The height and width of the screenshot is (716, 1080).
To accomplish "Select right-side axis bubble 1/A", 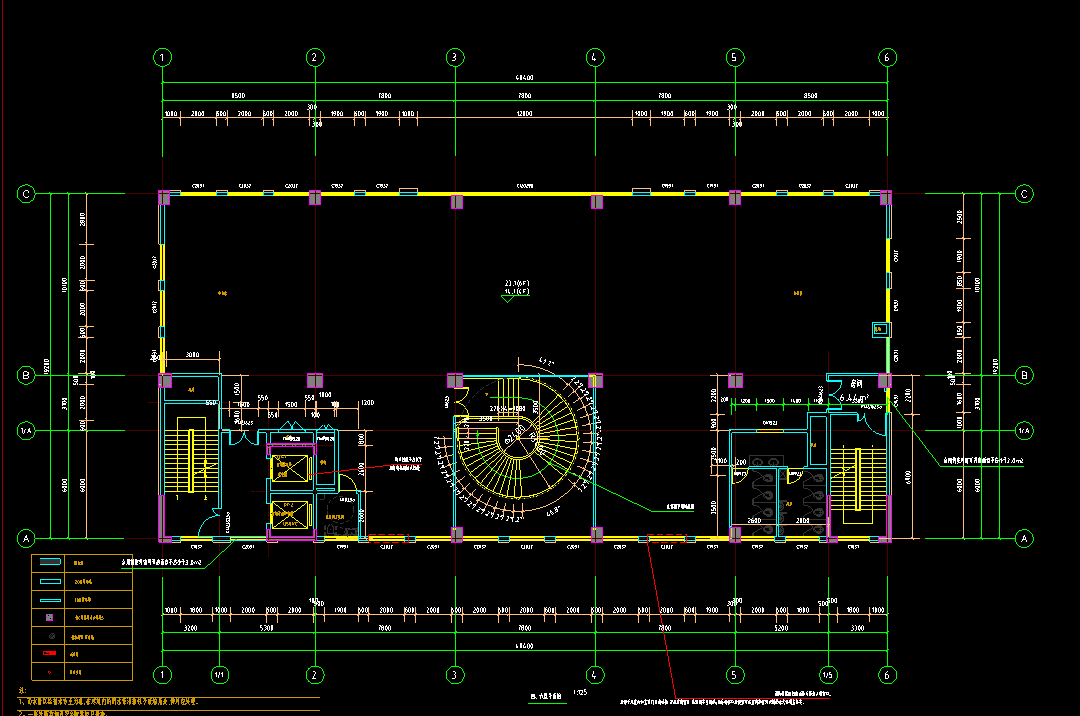I will coord(1024,431).
